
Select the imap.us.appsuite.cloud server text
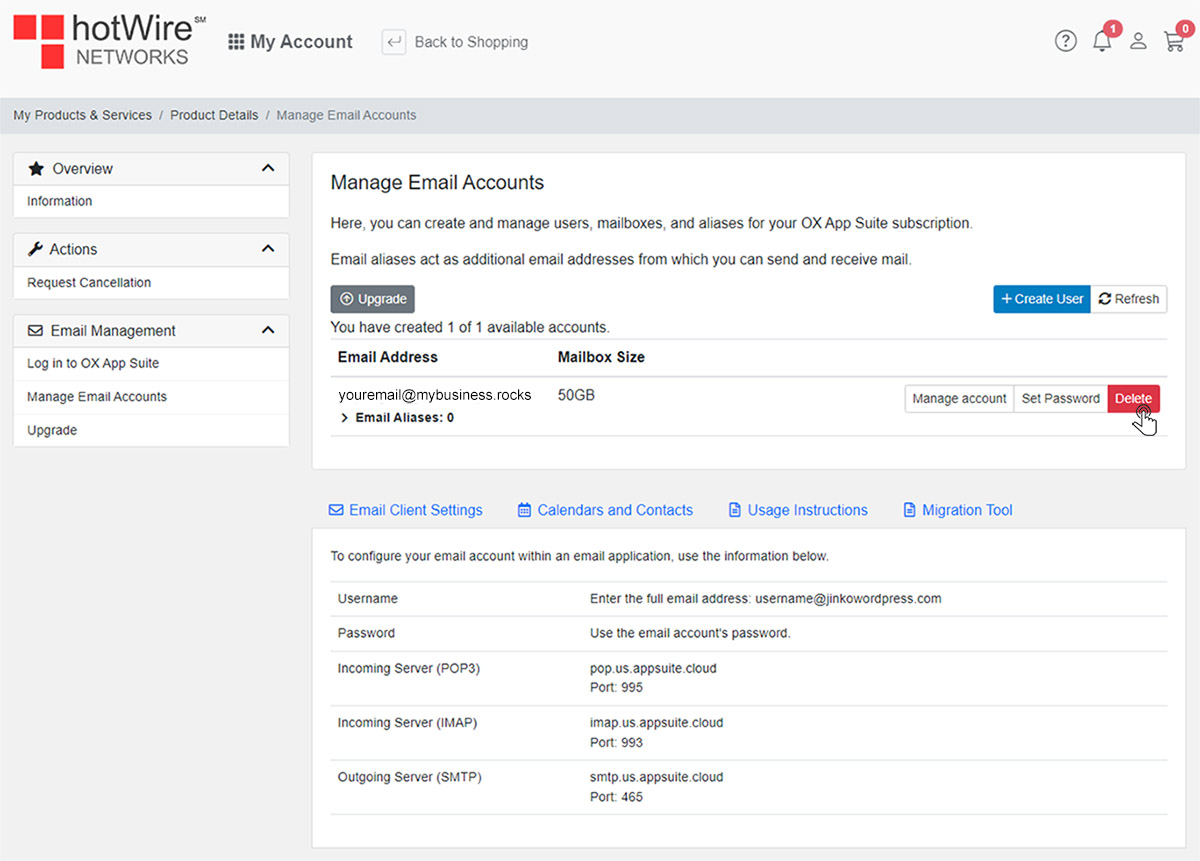656,722
